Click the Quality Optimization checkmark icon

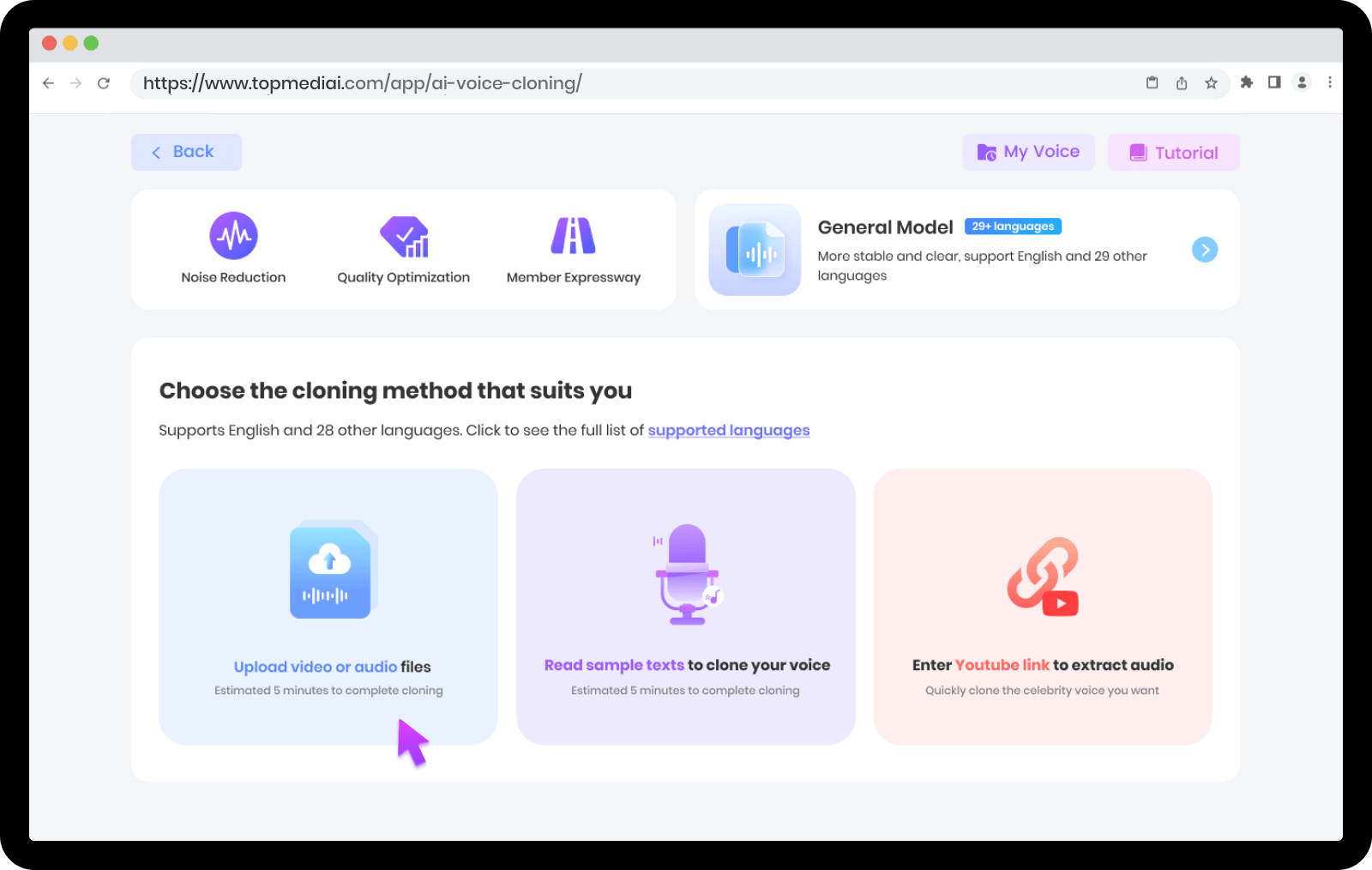(404, 236)
